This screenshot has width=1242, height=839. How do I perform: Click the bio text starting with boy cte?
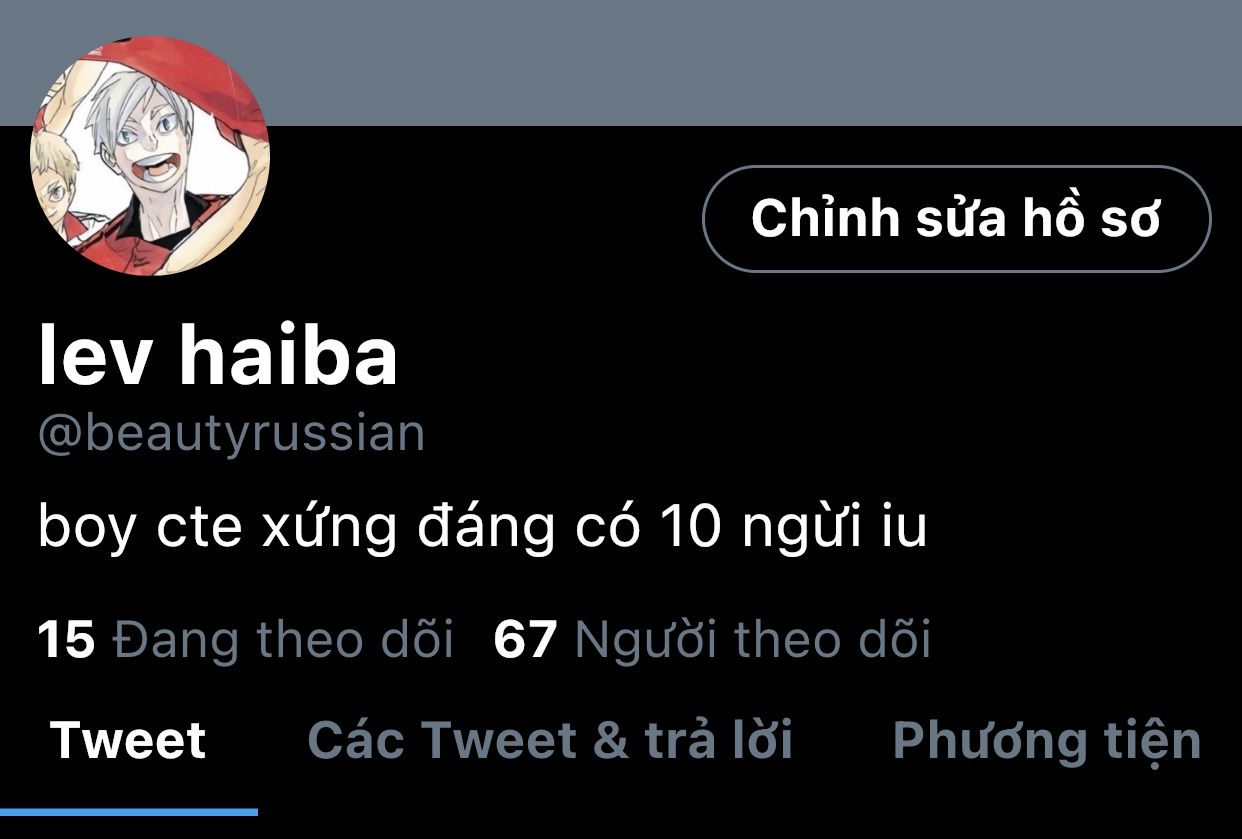(x=483, y=529)
